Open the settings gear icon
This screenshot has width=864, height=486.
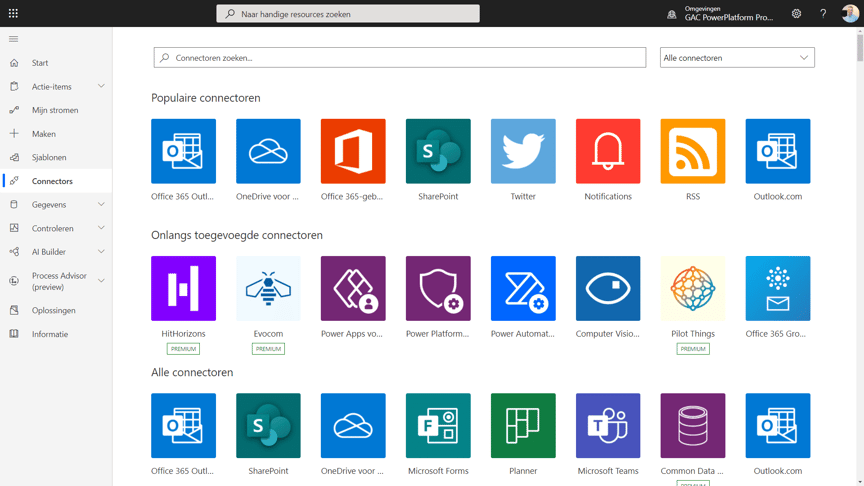pos(796,14)
